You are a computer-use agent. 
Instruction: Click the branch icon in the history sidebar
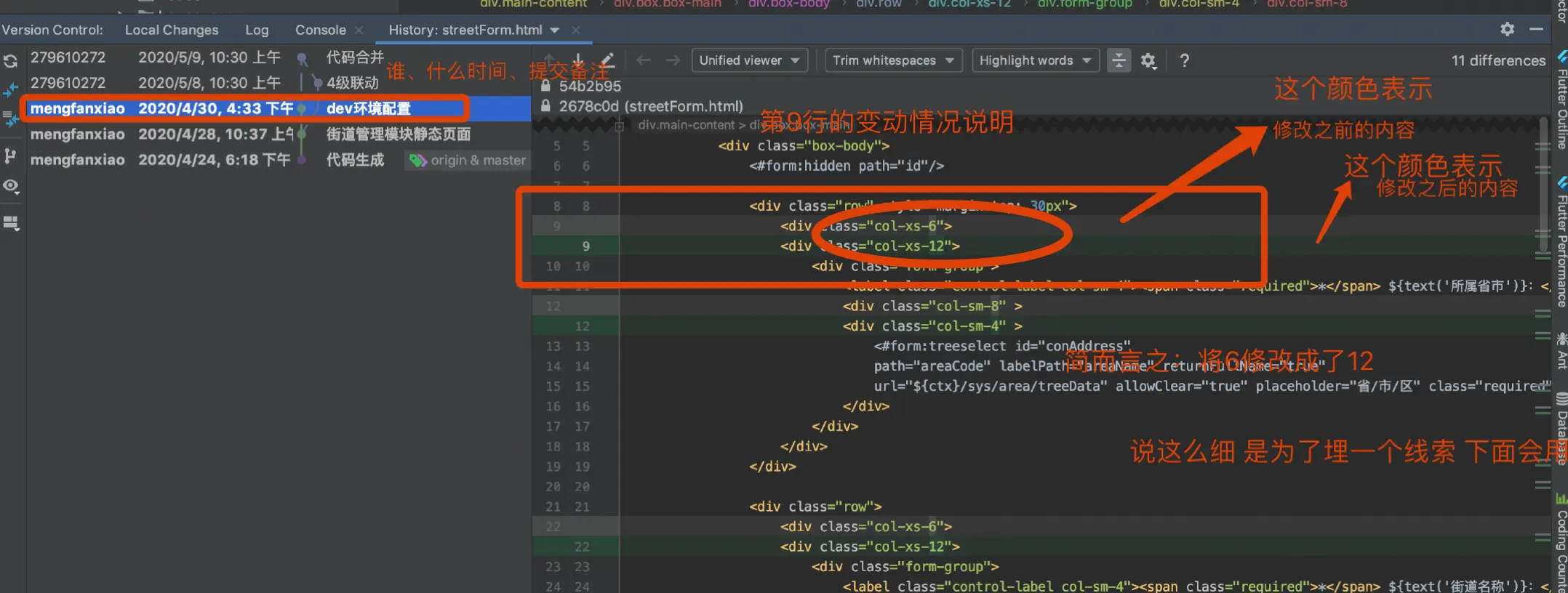(x=10, y=156)
